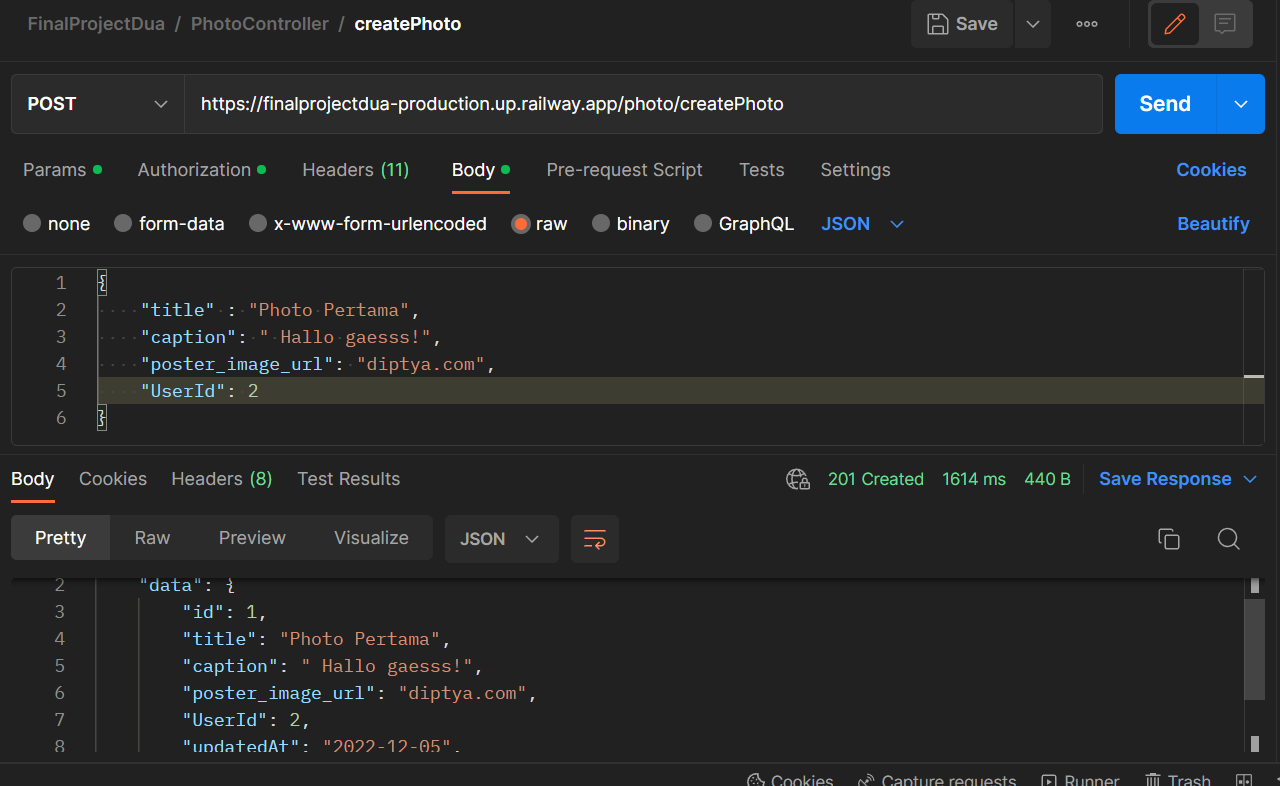Open the Tests tab
This screenshot has width=1280, height=786.
tap(762, 170)
